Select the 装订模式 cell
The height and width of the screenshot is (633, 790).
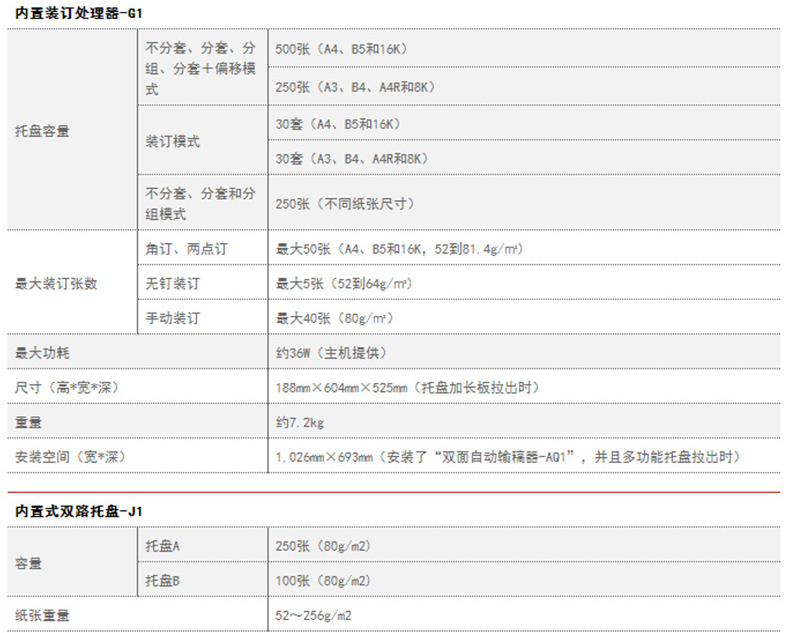pyautogui.click(x=172, y=142)
